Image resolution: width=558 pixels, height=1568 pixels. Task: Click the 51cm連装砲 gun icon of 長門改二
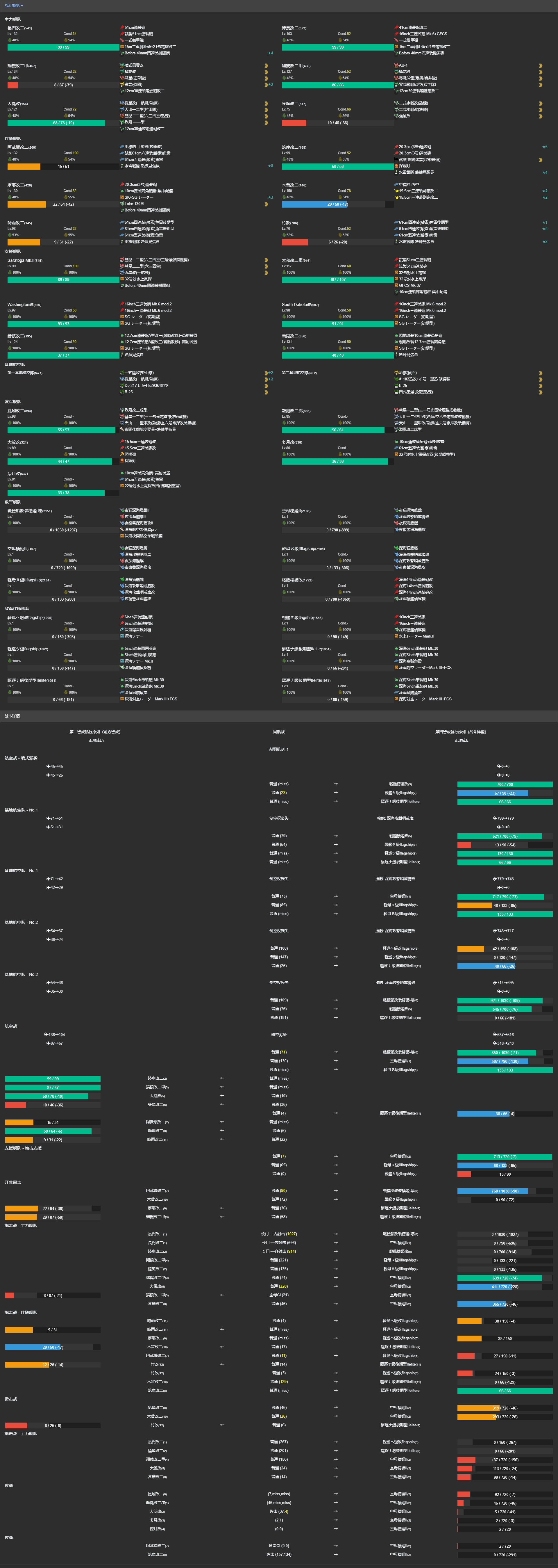122,27
